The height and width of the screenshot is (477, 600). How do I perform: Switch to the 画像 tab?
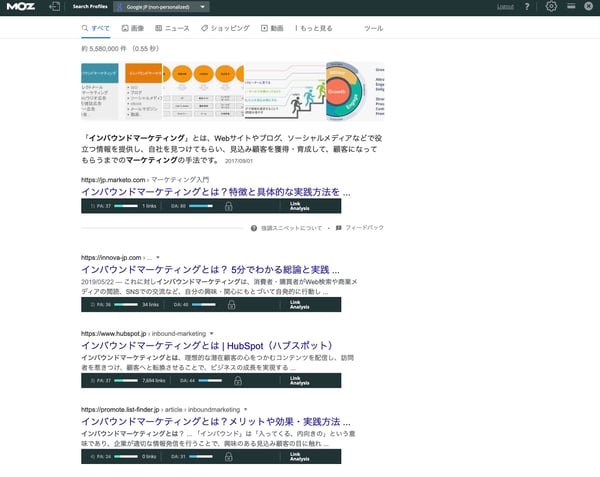tap(133, 28)
